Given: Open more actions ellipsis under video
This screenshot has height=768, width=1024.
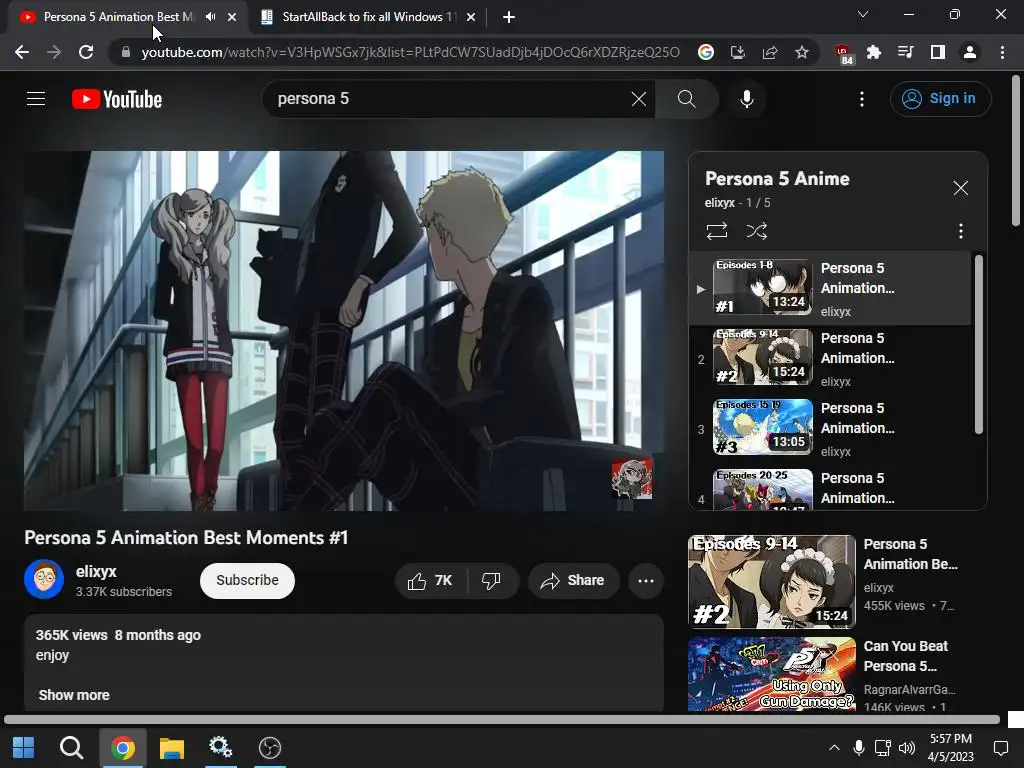Looking at the screenshot, I should click(646, 581).
